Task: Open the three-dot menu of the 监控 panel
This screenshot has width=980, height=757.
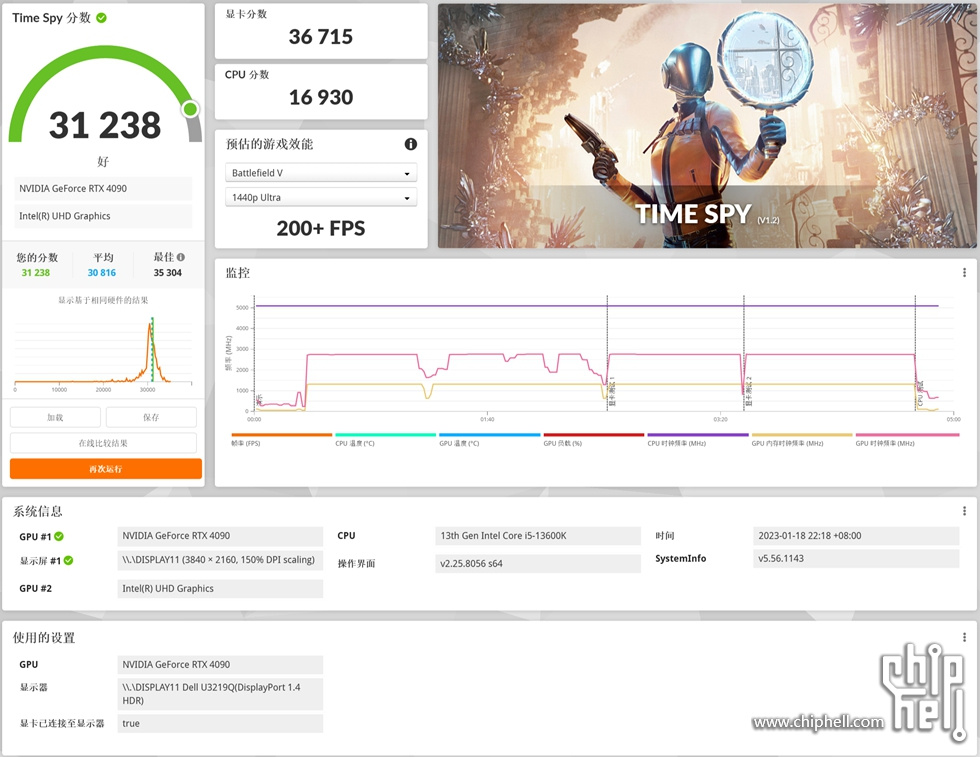Action: click(964, 273)
